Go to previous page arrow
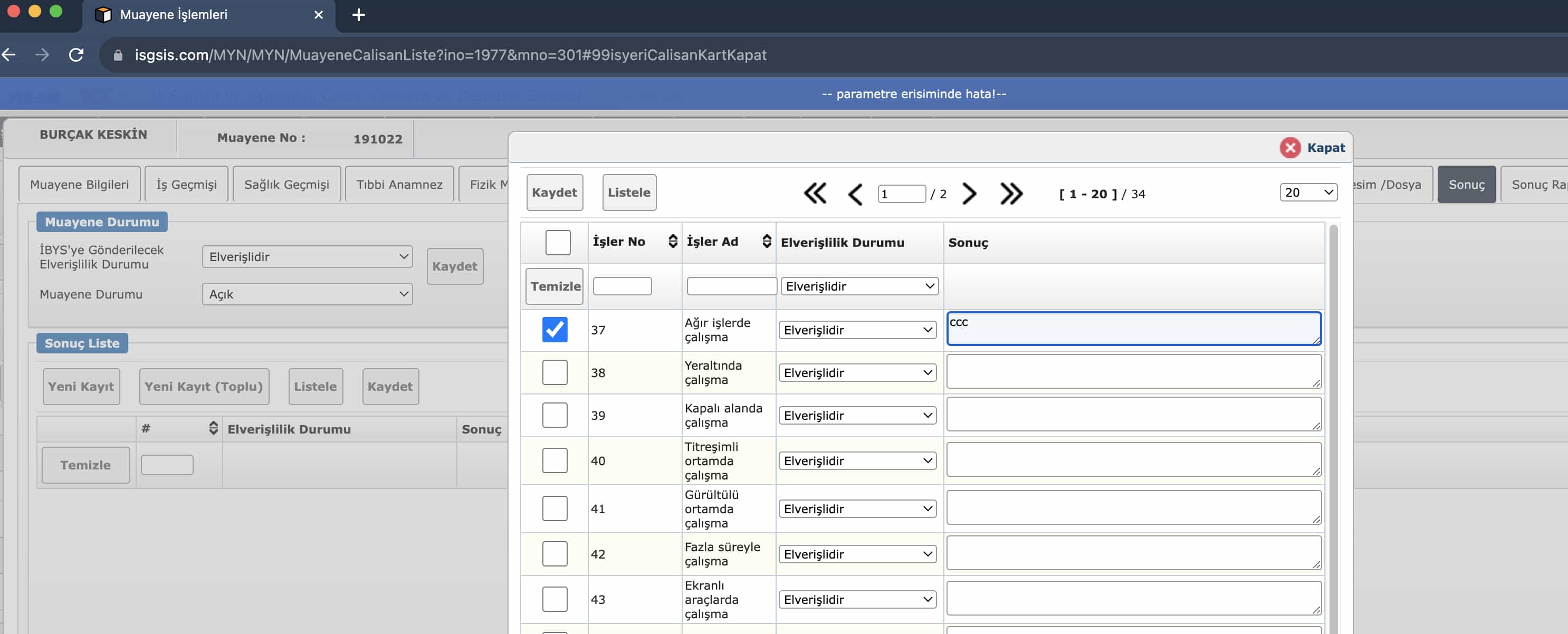This screenshot has height=634, width=1568. point(855,195)
